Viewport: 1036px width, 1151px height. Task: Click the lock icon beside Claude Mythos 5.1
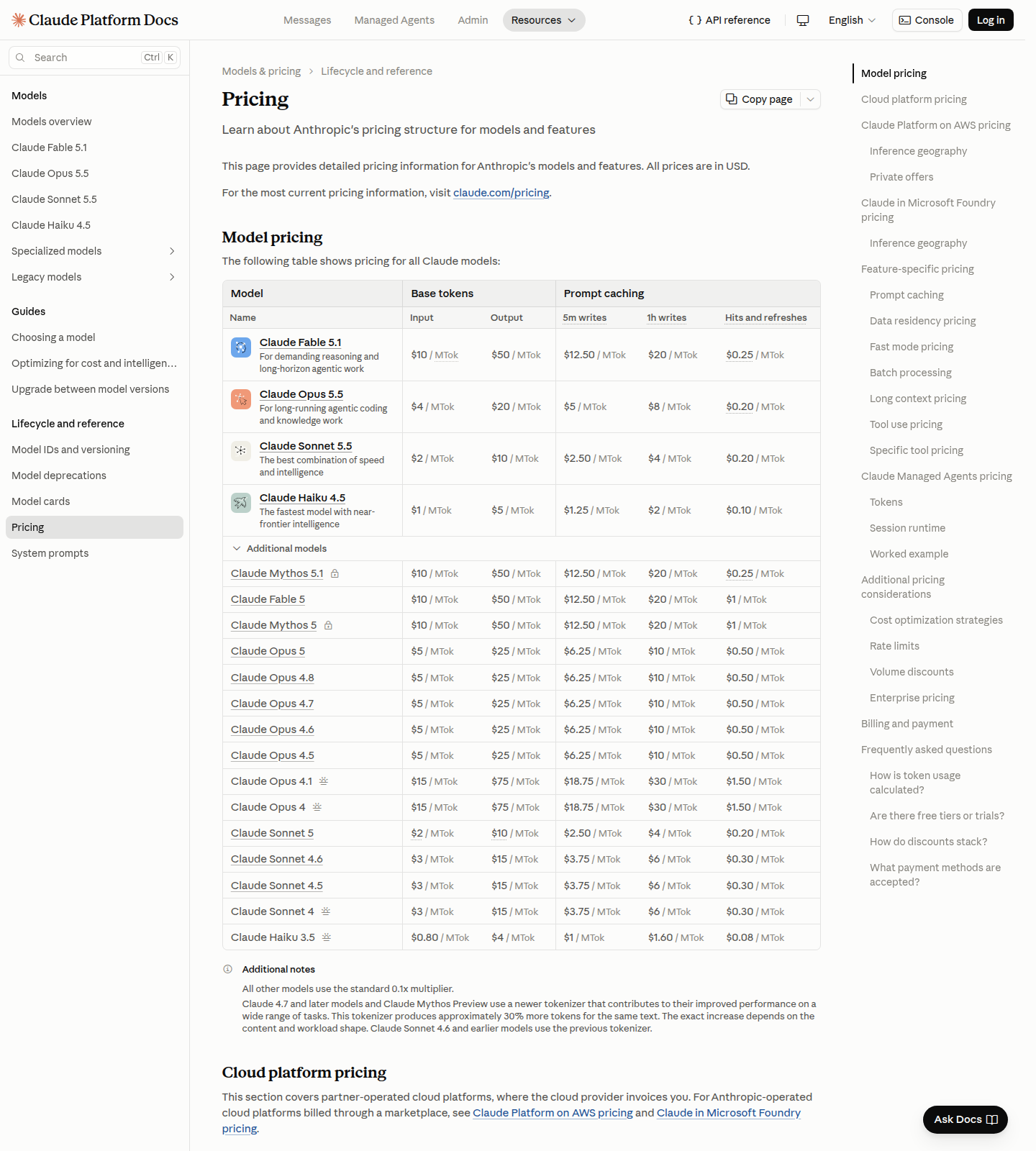tap(335, 573)
